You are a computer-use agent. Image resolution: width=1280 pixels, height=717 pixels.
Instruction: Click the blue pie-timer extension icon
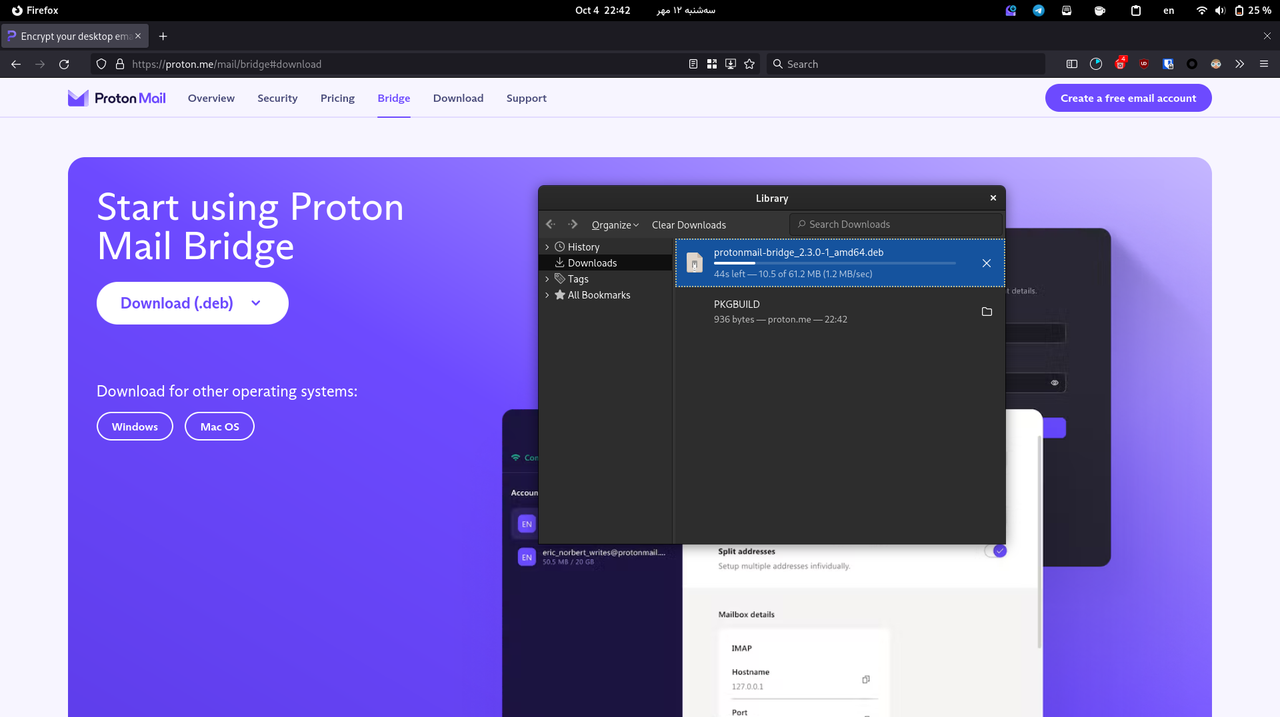(x=1096, y=64)
